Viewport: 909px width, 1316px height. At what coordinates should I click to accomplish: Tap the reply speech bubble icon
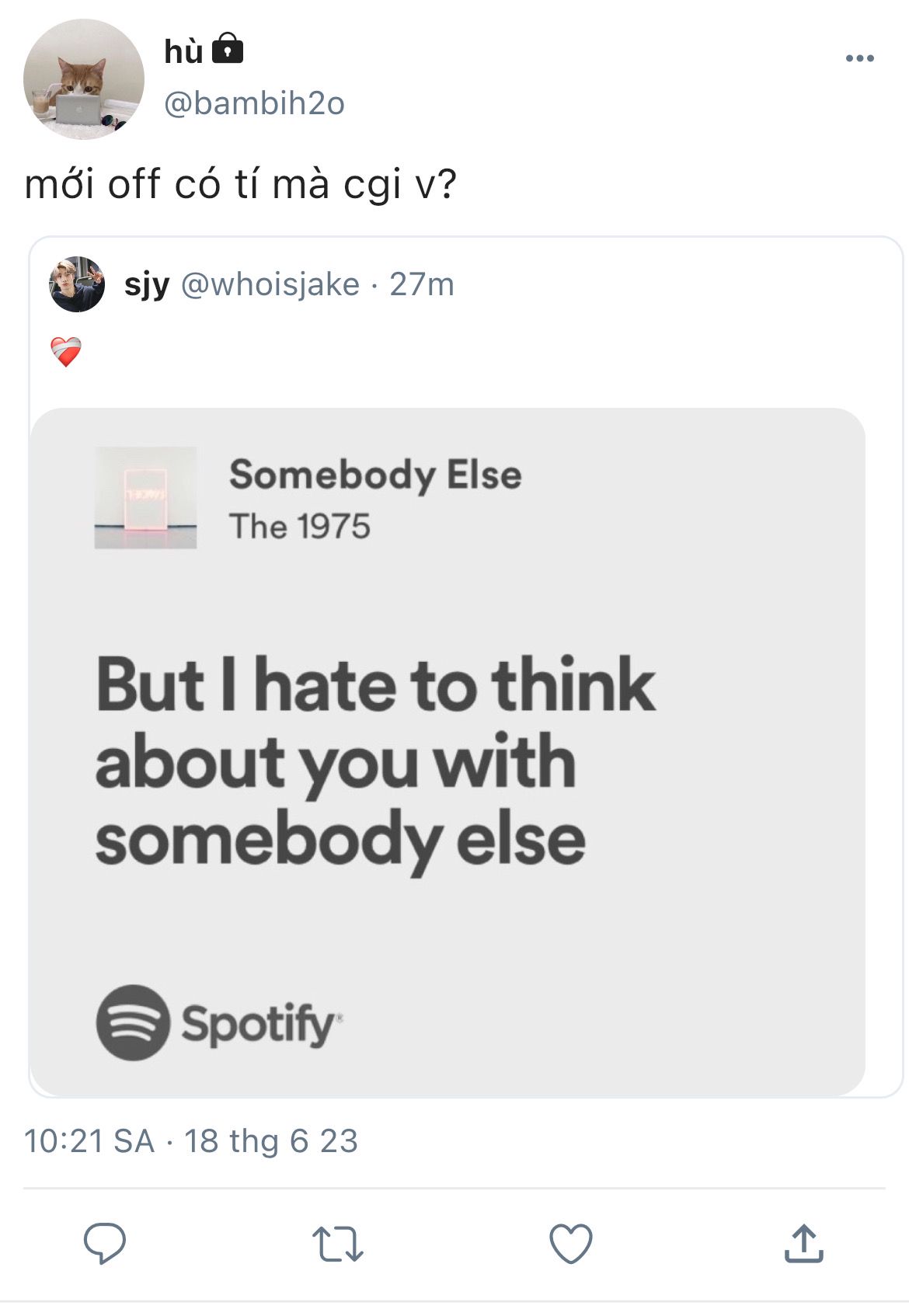click(105, 1243)
